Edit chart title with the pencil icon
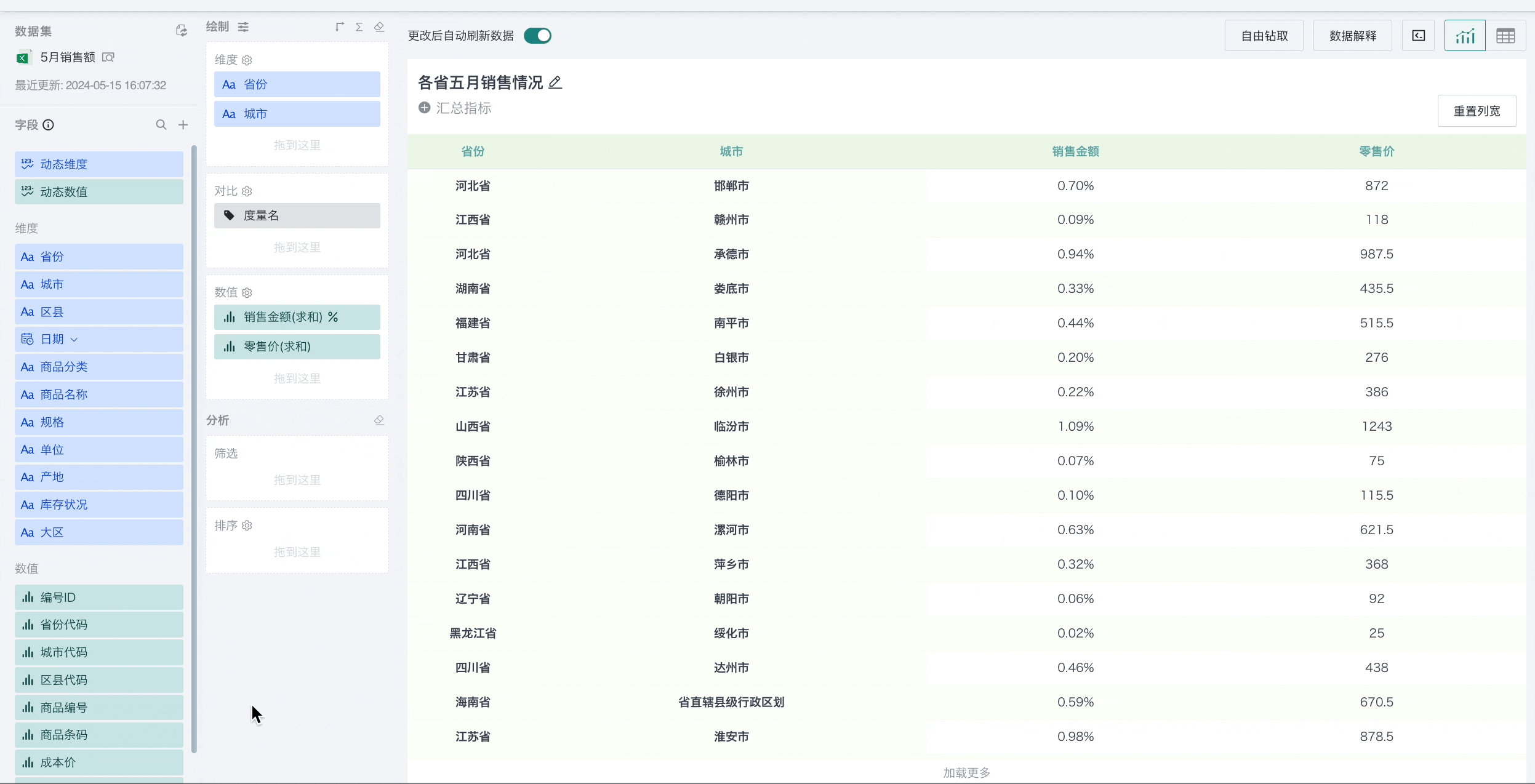The width and height of the screenshot is (1535, 784). click(555, 82)
